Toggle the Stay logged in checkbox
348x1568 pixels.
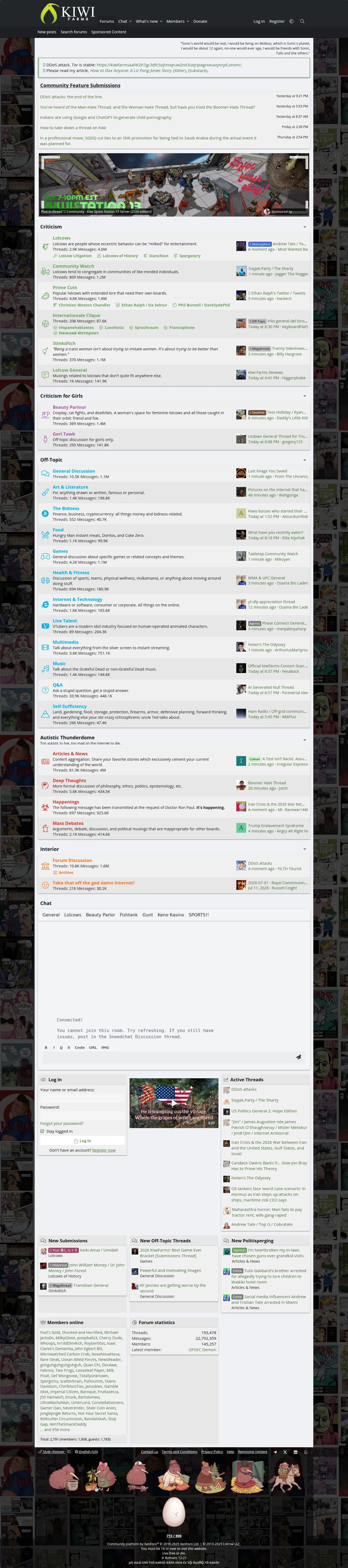coord(42,1131)
